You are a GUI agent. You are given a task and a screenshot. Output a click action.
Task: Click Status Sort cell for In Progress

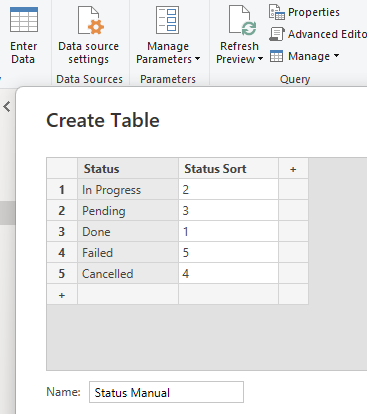[x=228, y=190]
